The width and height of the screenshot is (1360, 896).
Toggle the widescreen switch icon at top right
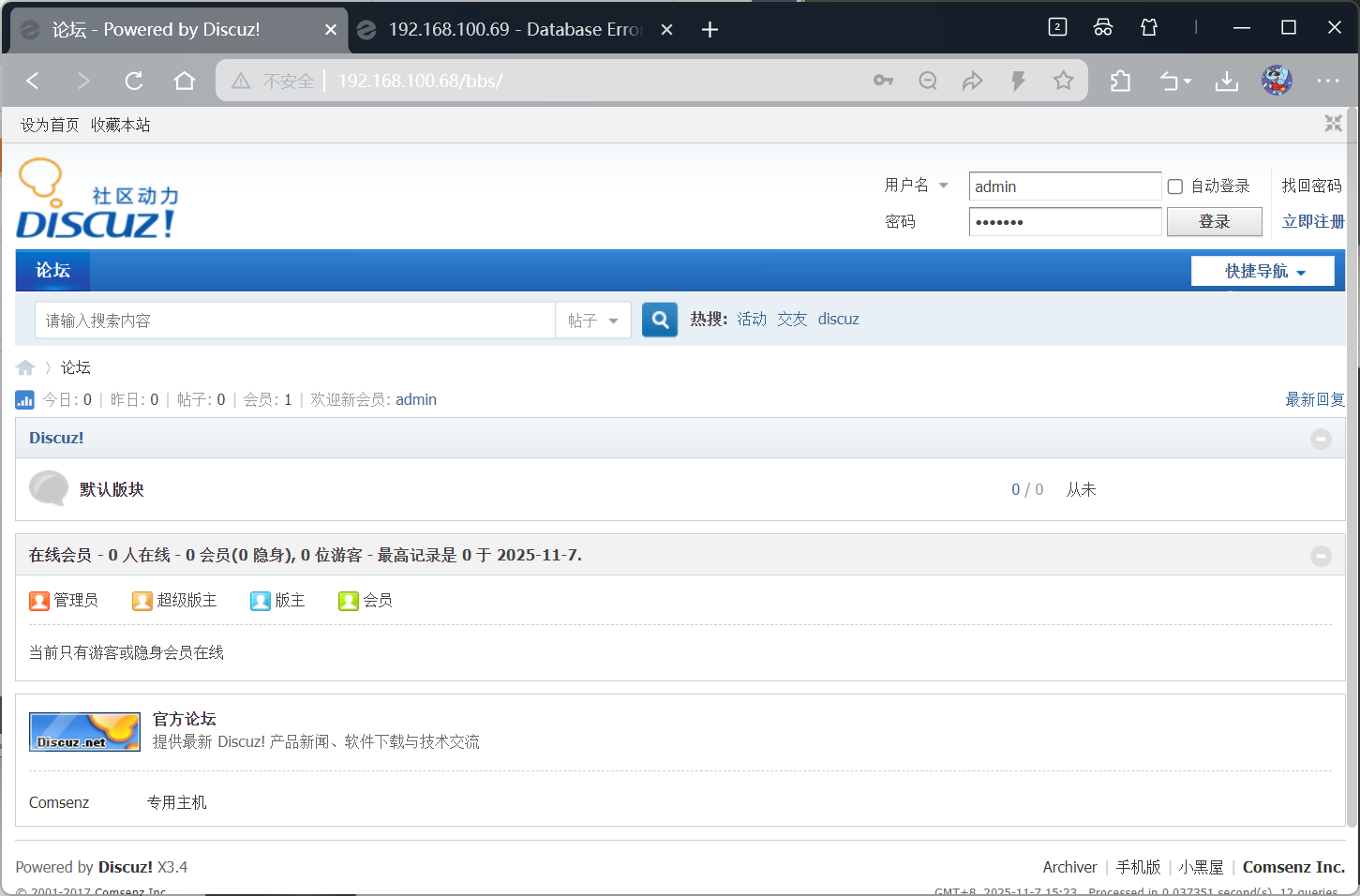pyautogui.click(x=1333, y=124)
